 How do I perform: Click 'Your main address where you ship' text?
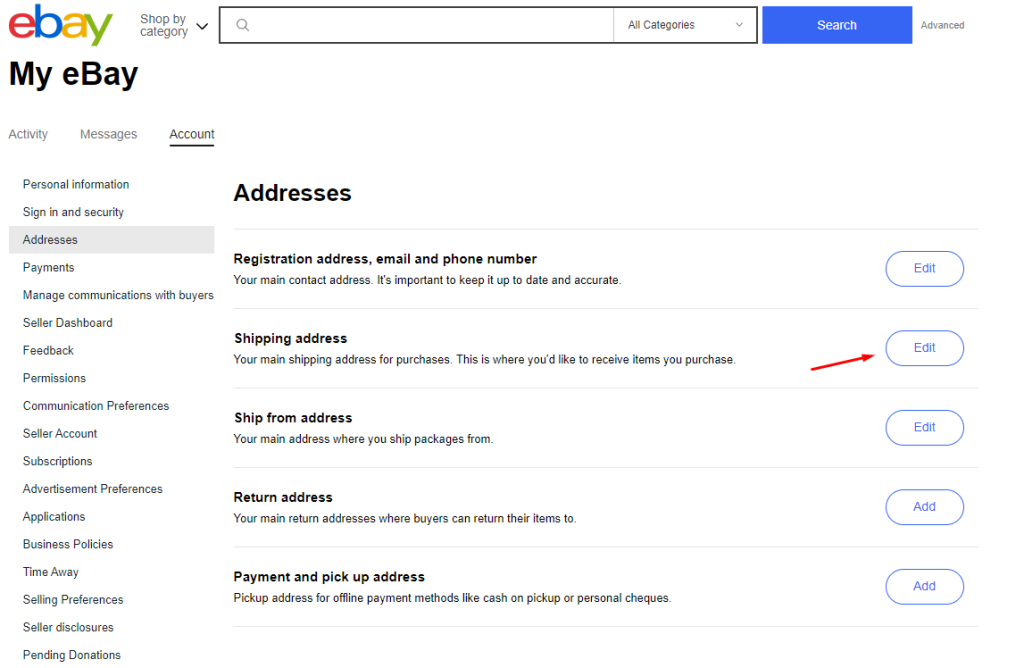click(363, 439)
